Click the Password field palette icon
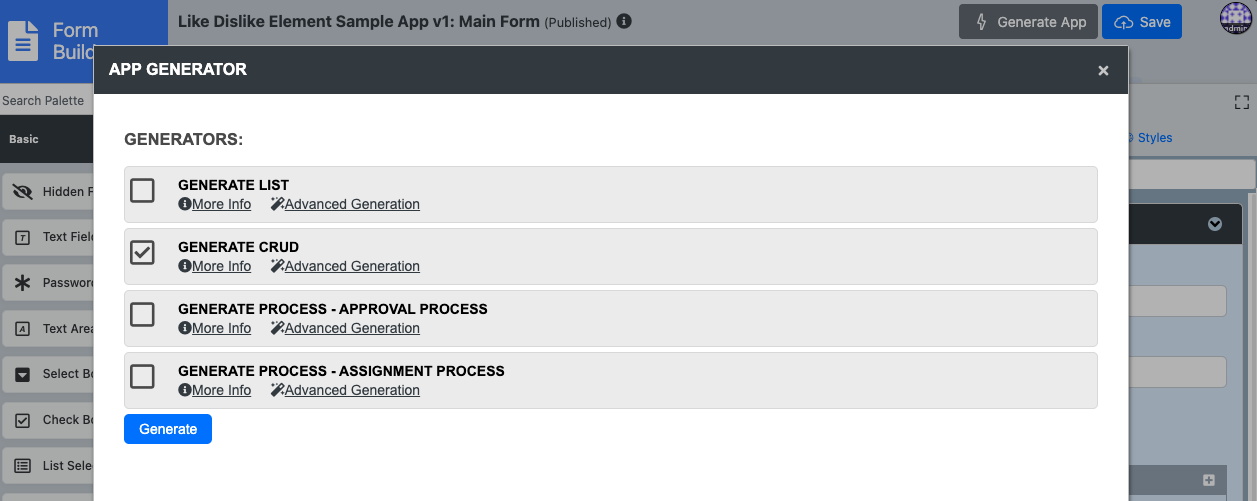This screenshot has width=1257, height=501. [22, 283]
